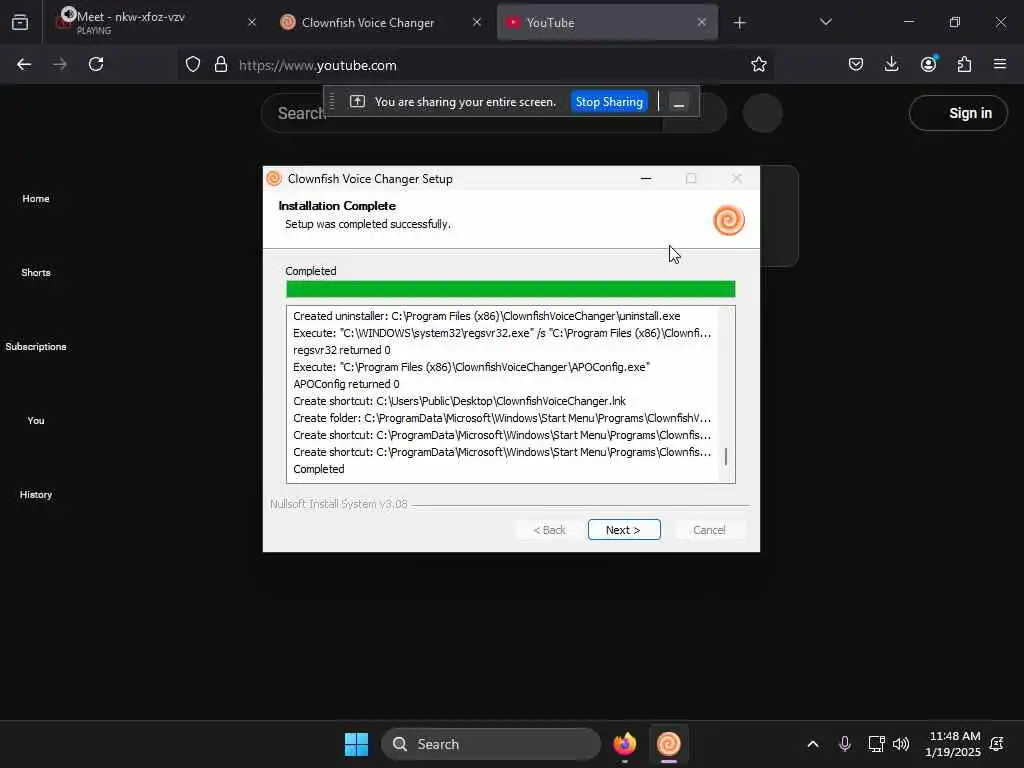Viewport: 1024px width, 768px height.
Task: Click the screen share indicator icon
Action: click(357, 101)
